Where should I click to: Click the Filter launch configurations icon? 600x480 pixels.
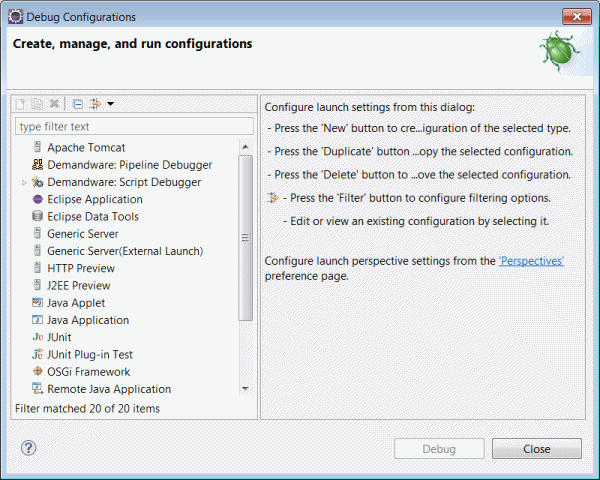(95, 104)
